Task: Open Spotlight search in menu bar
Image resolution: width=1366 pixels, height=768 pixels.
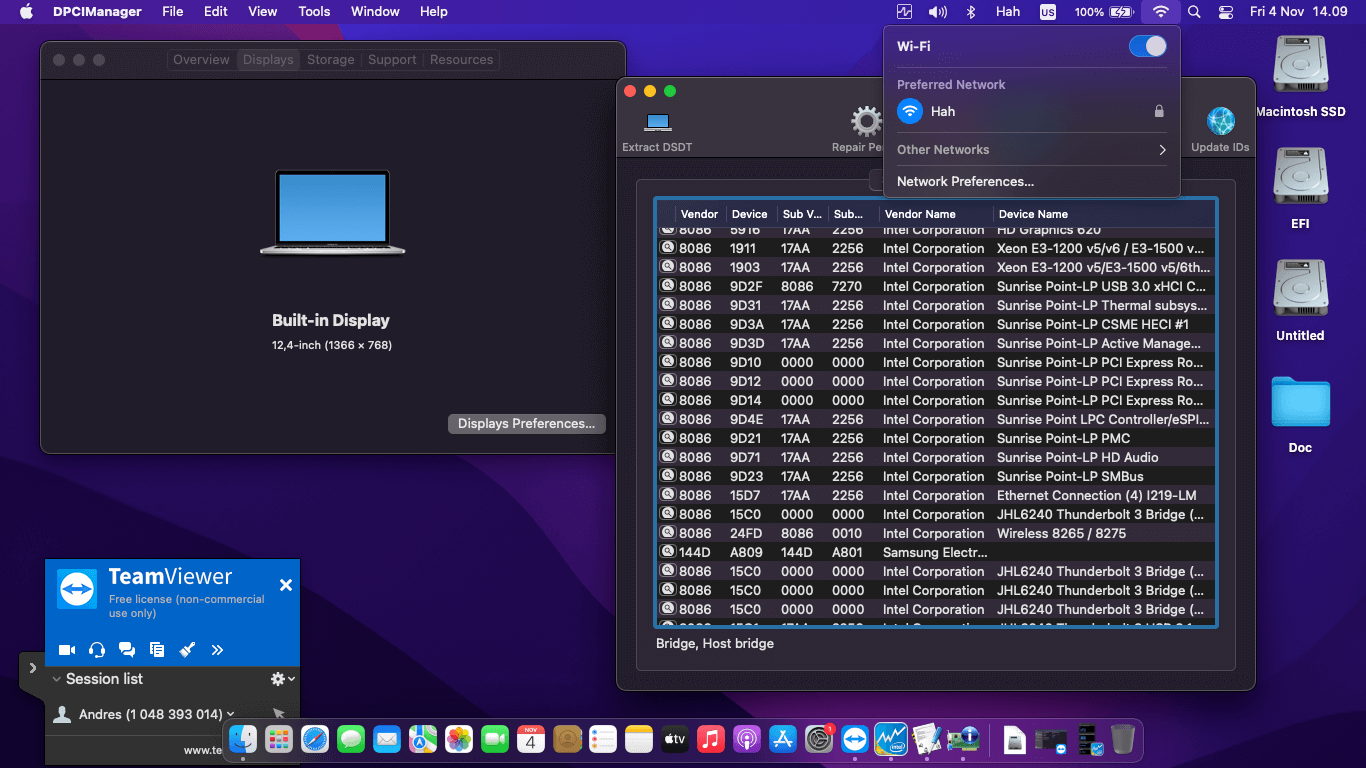Action: pyautogui.click(x=1194, y=12)
